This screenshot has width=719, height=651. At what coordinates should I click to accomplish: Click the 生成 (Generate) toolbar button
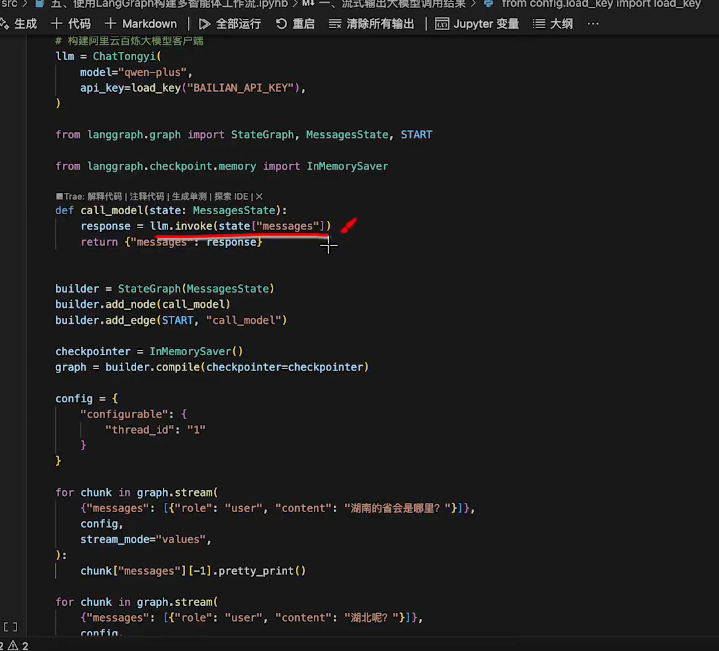click(x=18, y=24)
